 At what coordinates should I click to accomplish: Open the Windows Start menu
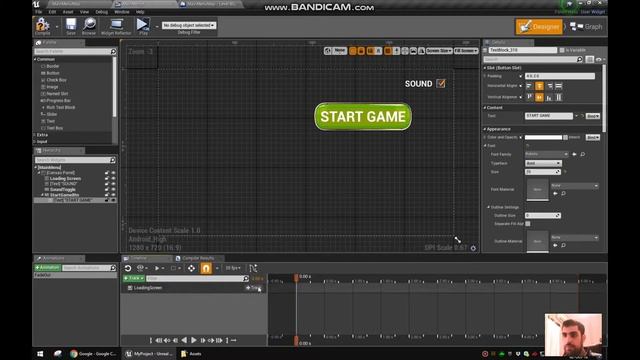pos(40,354)
